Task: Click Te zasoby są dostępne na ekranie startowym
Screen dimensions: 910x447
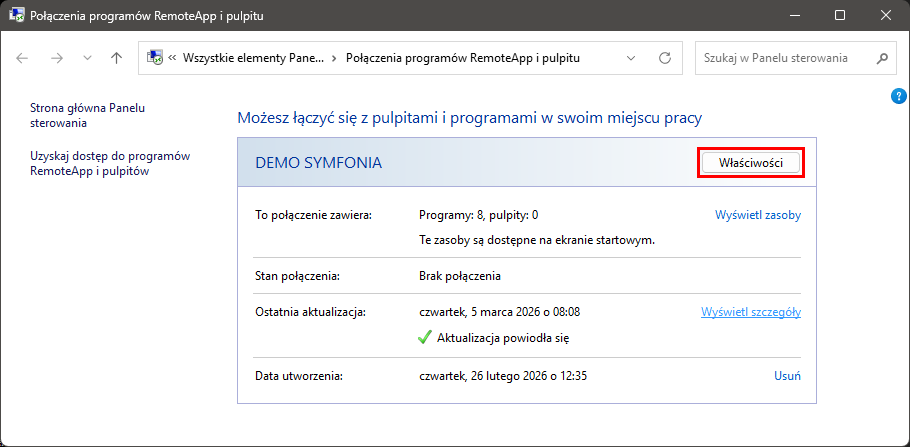Action: pos(537,240)
